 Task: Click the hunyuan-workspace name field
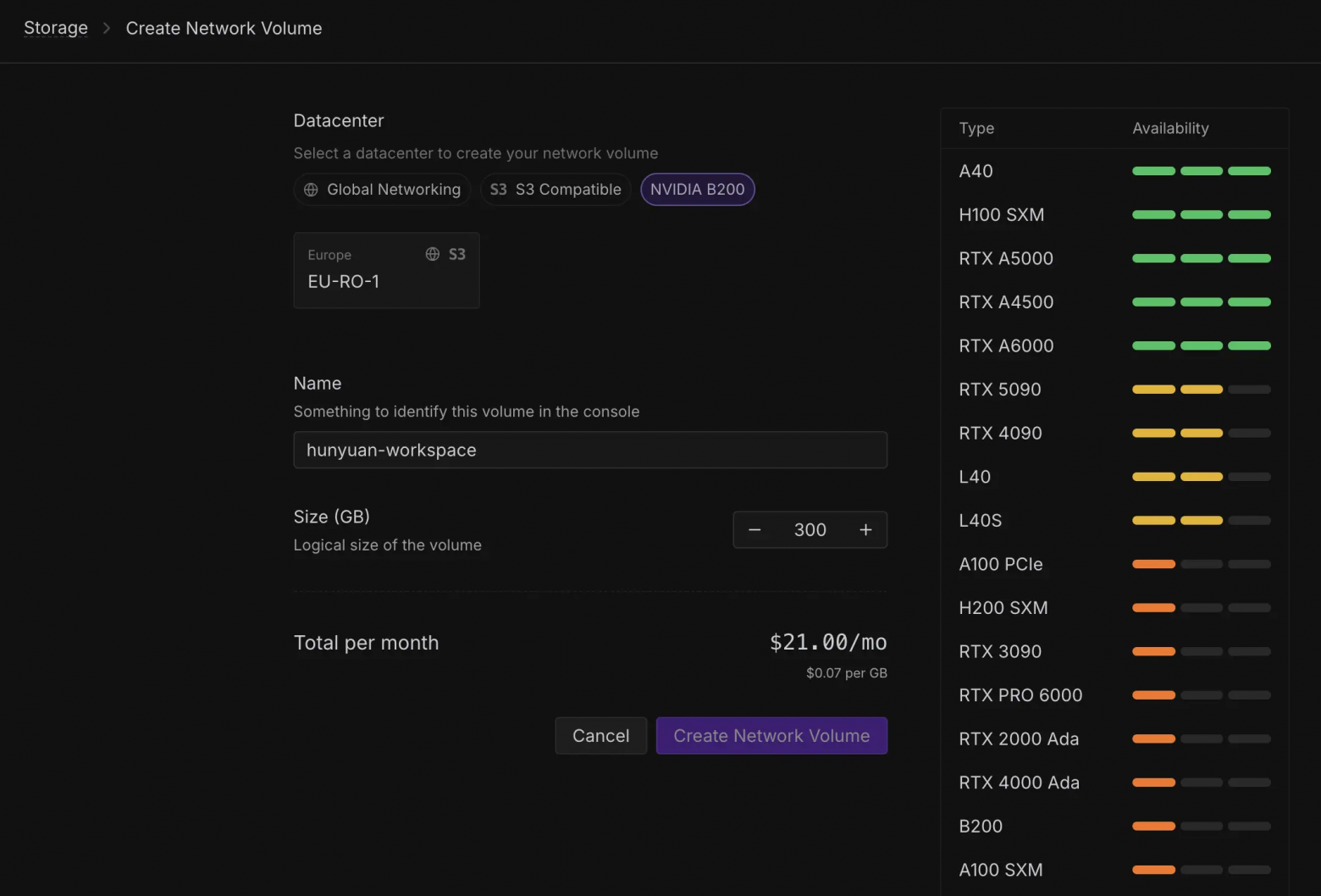pos(590,450)
